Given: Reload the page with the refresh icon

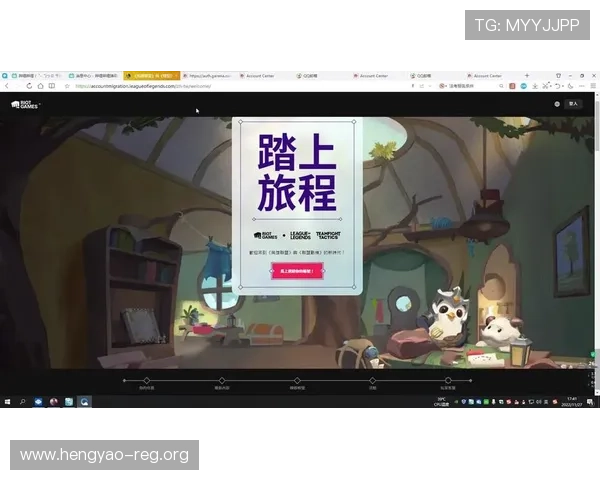Looking at the screenshot, I should pos(29,86).
